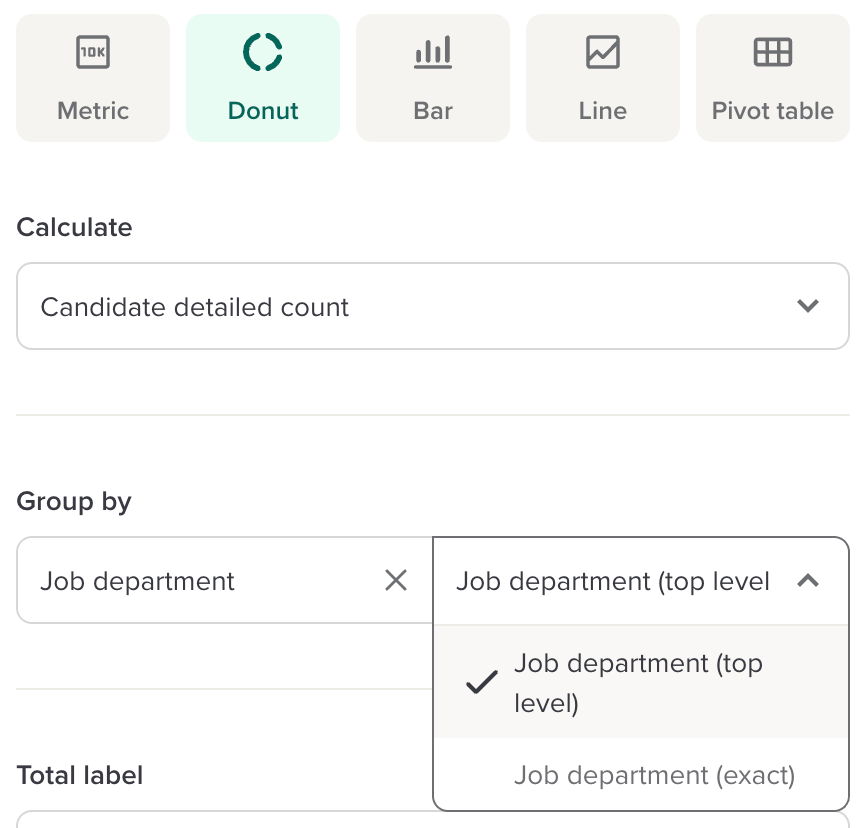Pick the Line chart icon
The height and width of the screenshot is (828, 866).
pyautogui.click(x=603, y=52)
